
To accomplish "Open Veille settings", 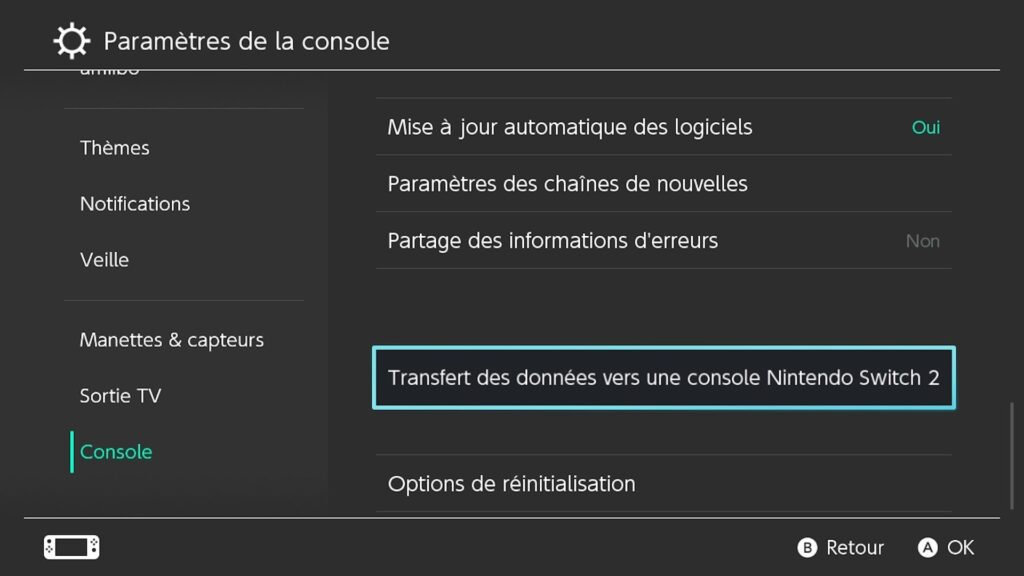I will click(104, 259).
